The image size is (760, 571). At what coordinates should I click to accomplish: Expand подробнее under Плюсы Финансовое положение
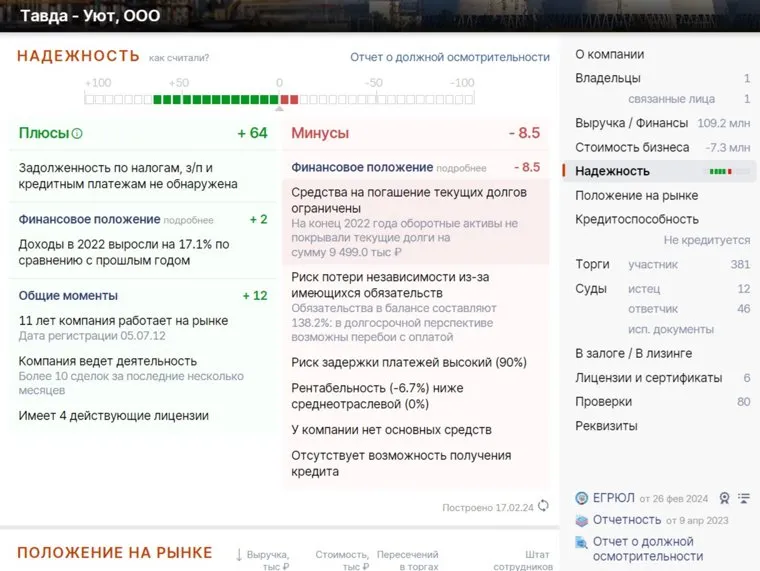tap(188, 220)
